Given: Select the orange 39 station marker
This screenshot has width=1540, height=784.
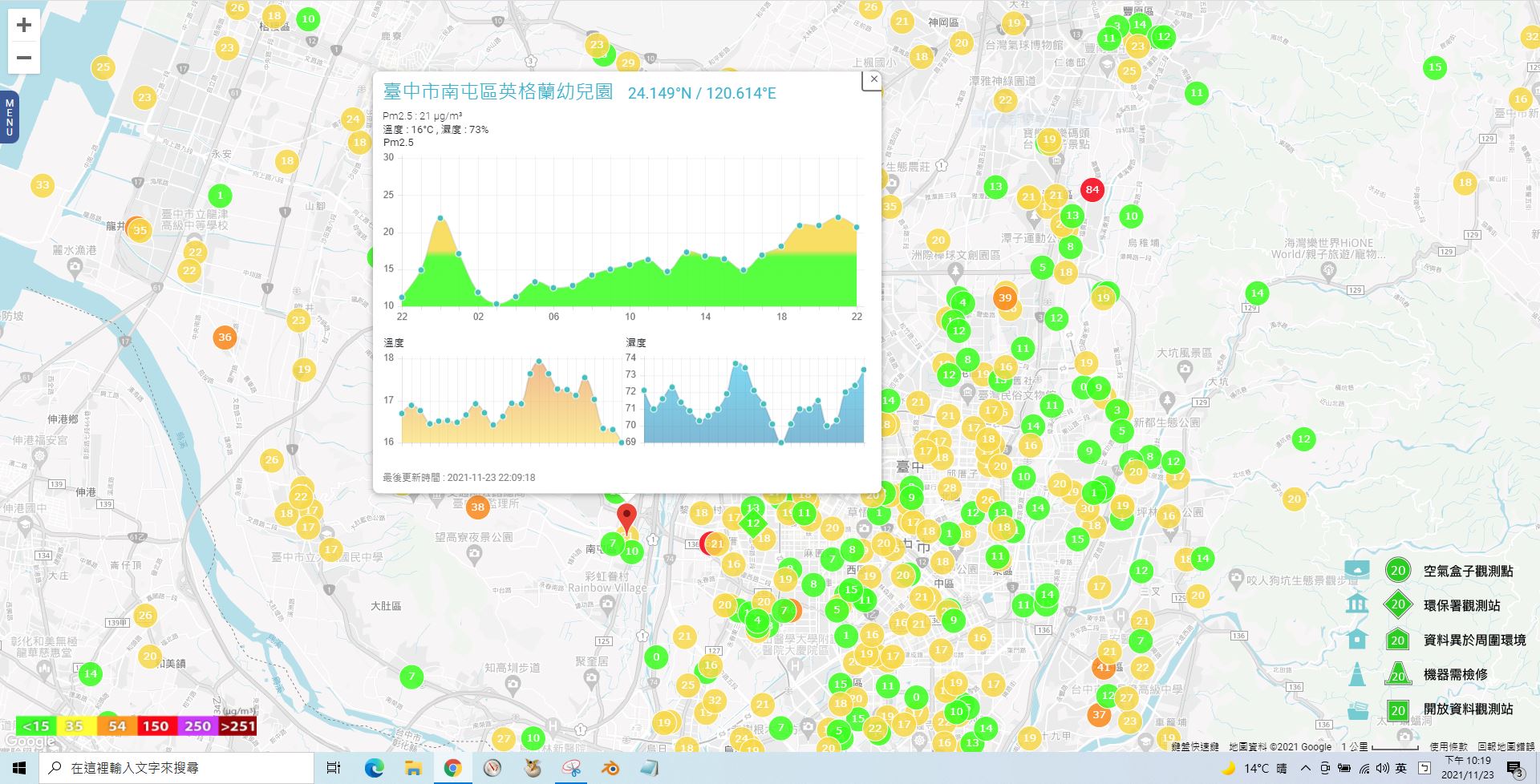Looking at the screenshot, I should 1005,297.
